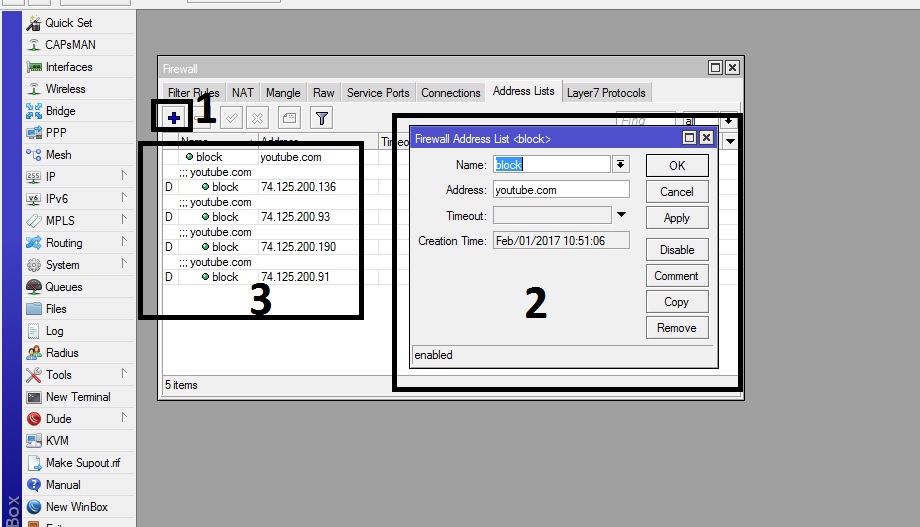Open the column selector dropdown in list header
This screenshot has height=527, width=920.
click(x=730, y=141)
